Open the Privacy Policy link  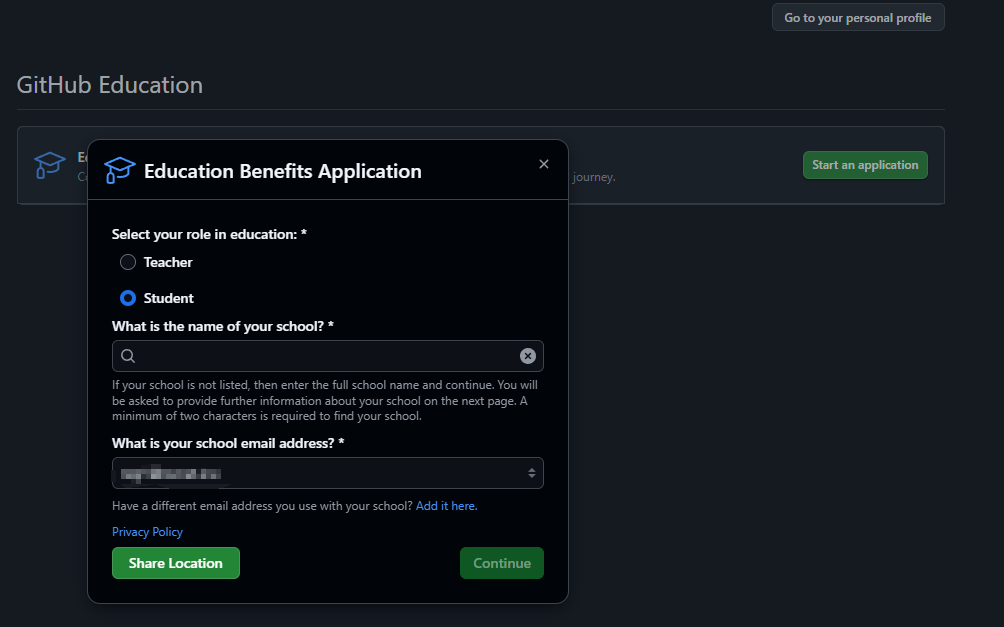tap(147, 532)
